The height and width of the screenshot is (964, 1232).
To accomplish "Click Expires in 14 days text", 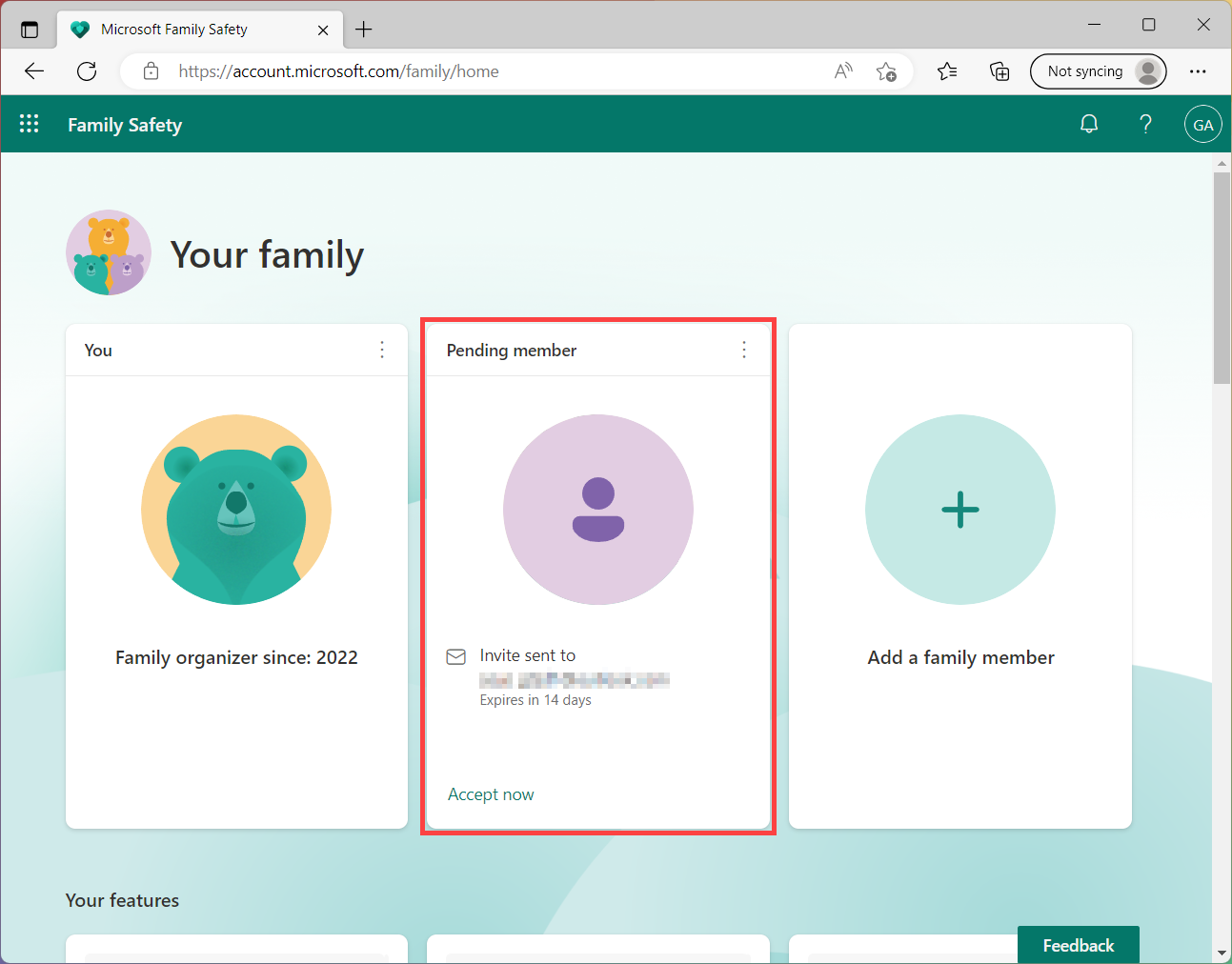I will [x=535, y=700].
